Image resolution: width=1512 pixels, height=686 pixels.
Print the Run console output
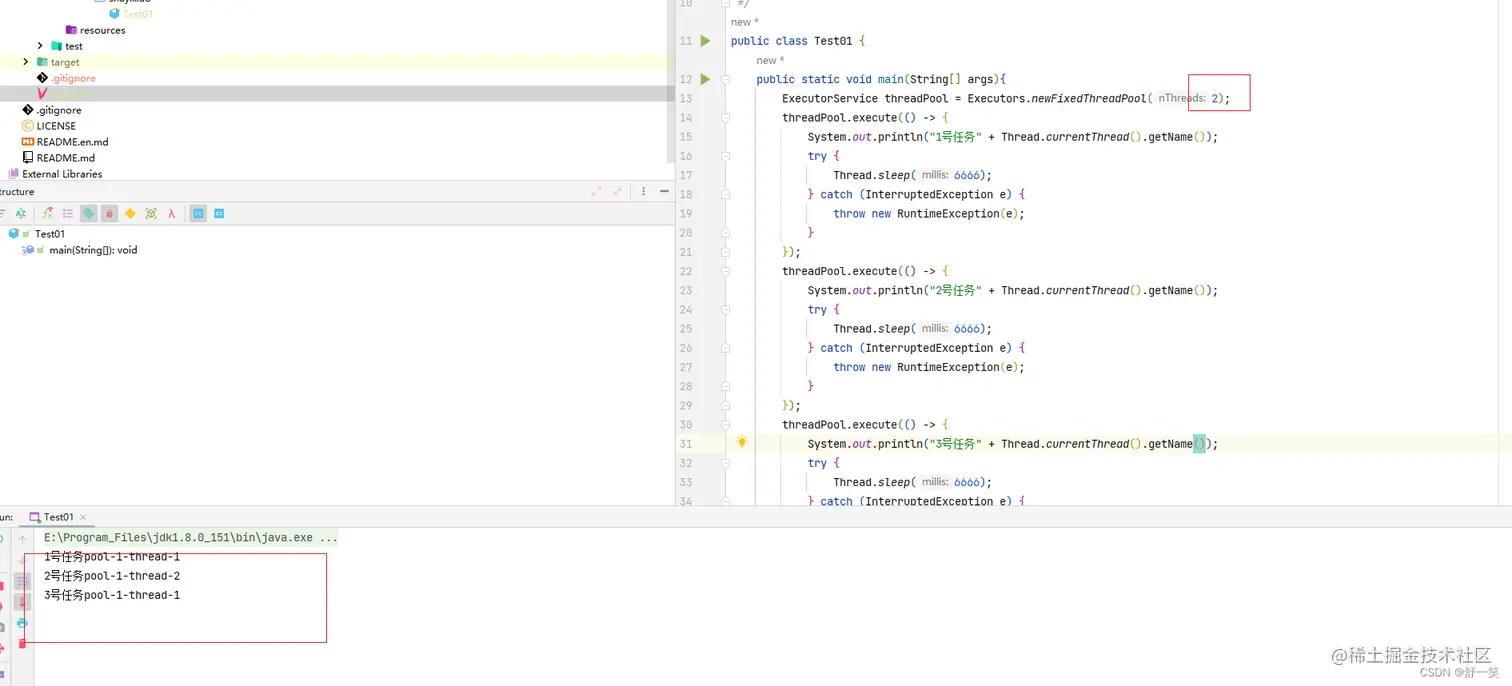[x=22, y=623]
